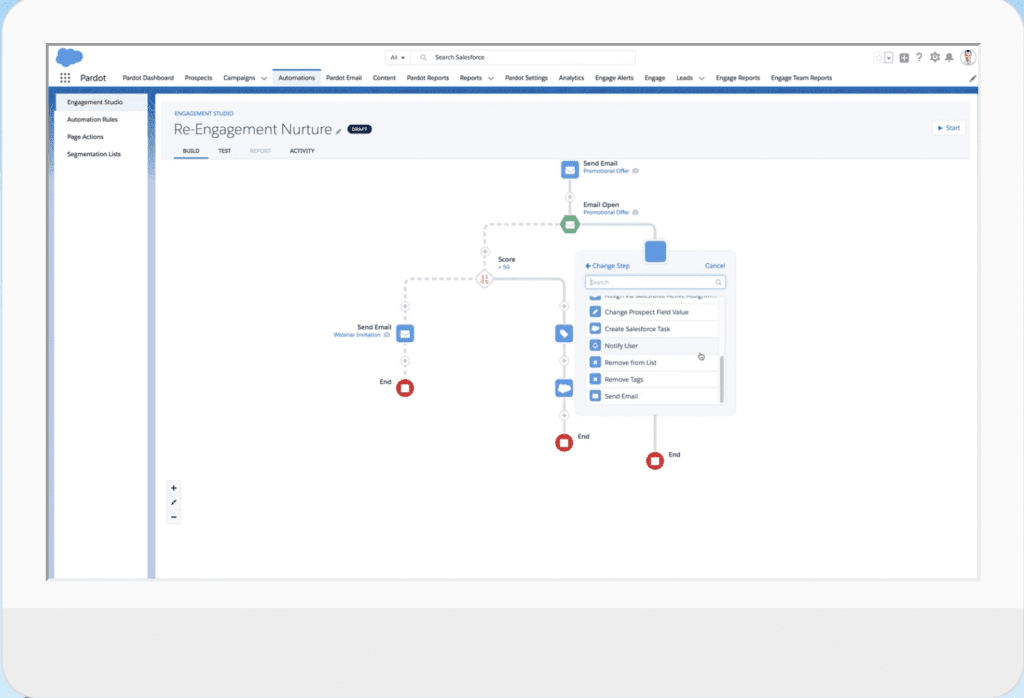This screenshot has height=698, width=1024.
Task: Choose Create Salesforce Task action
Action: click(x=653, y=329)
